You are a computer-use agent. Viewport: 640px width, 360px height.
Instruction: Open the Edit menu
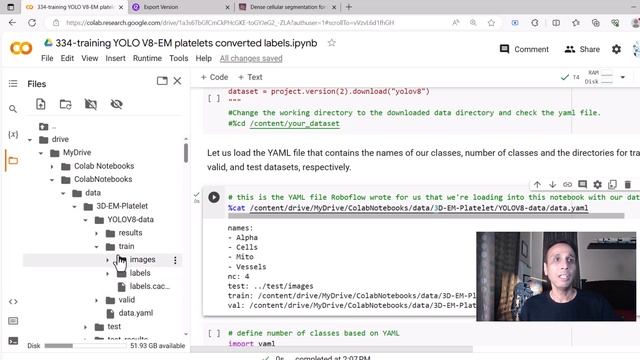point(67,58)
